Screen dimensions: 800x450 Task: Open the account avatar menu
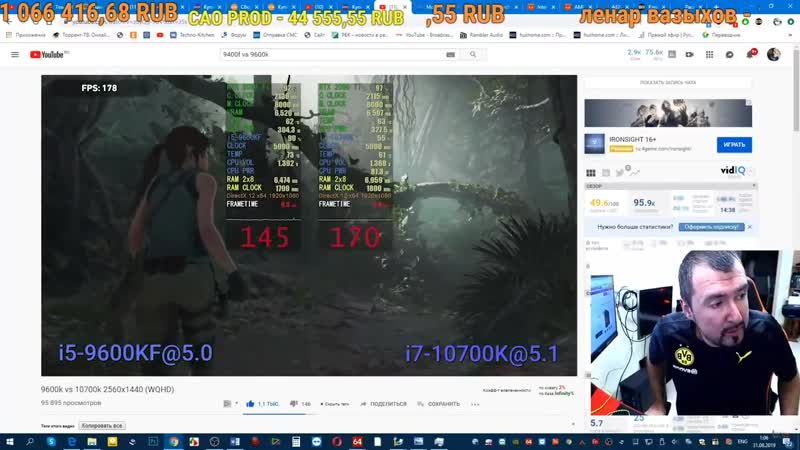pos(773,55)
